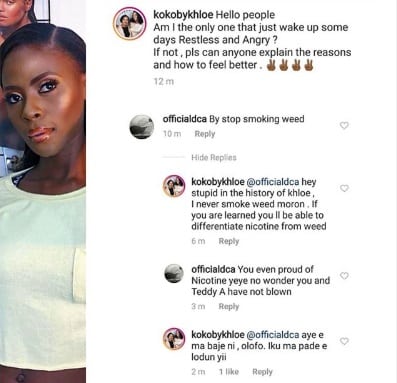Like kokobykhloe's 'hey stupid' reply

coord(344,188)
